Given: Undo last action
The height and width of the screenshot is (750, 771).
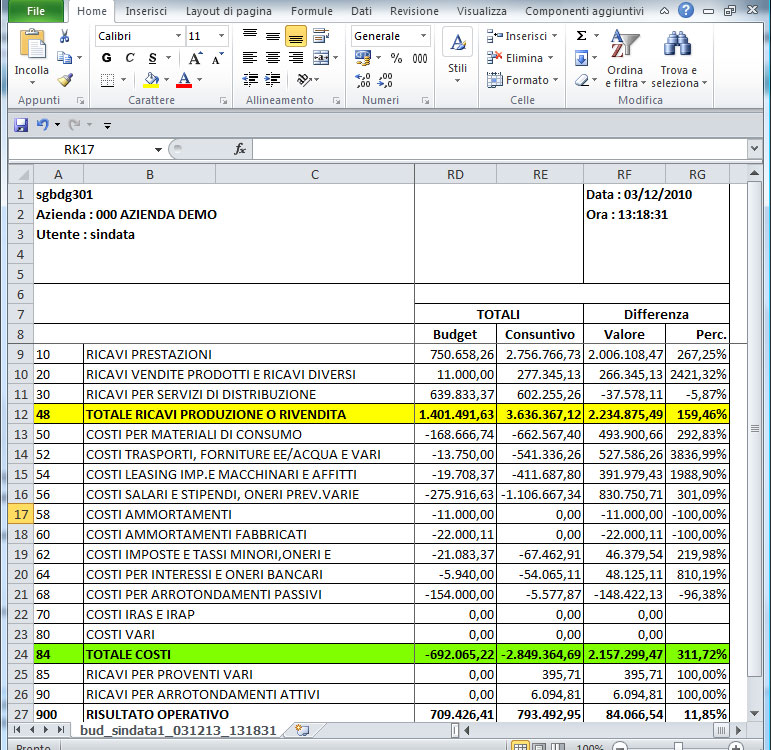Looking at the screenshot, I should [x=43, y=125].
